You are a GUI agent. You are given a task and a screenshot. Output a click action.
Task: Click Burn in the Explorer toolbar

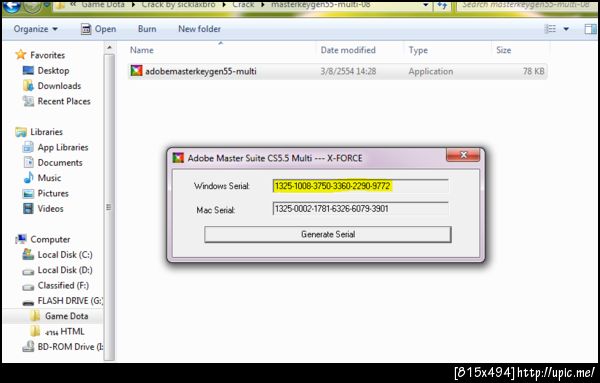(x=147, y=29)
